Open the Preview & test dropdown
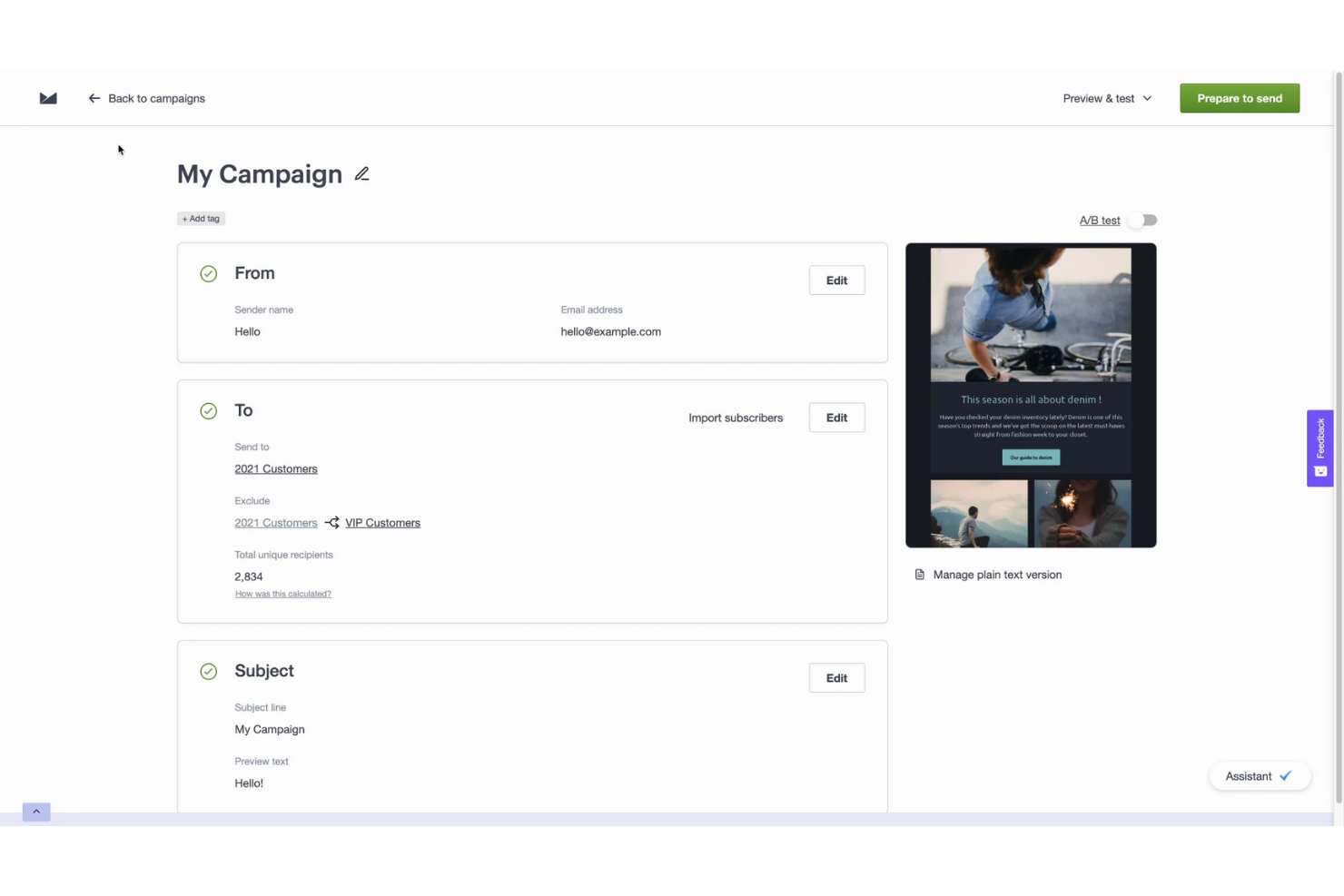 pyautogui.click(x=1106, y=98)
